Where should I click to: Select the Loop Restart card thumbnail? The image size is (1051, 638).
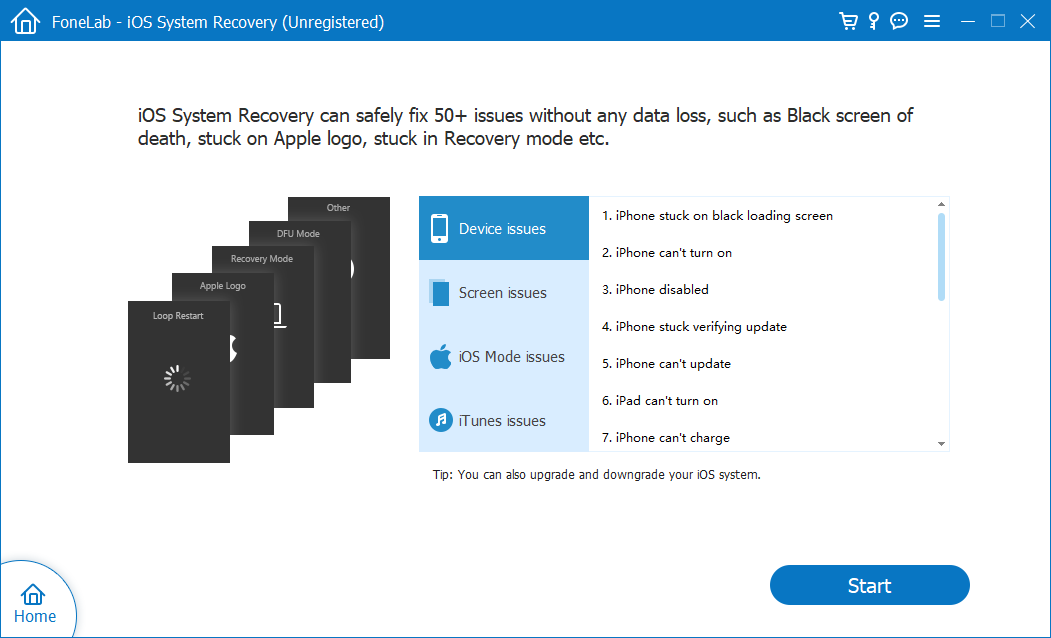(x=178, y=381)
